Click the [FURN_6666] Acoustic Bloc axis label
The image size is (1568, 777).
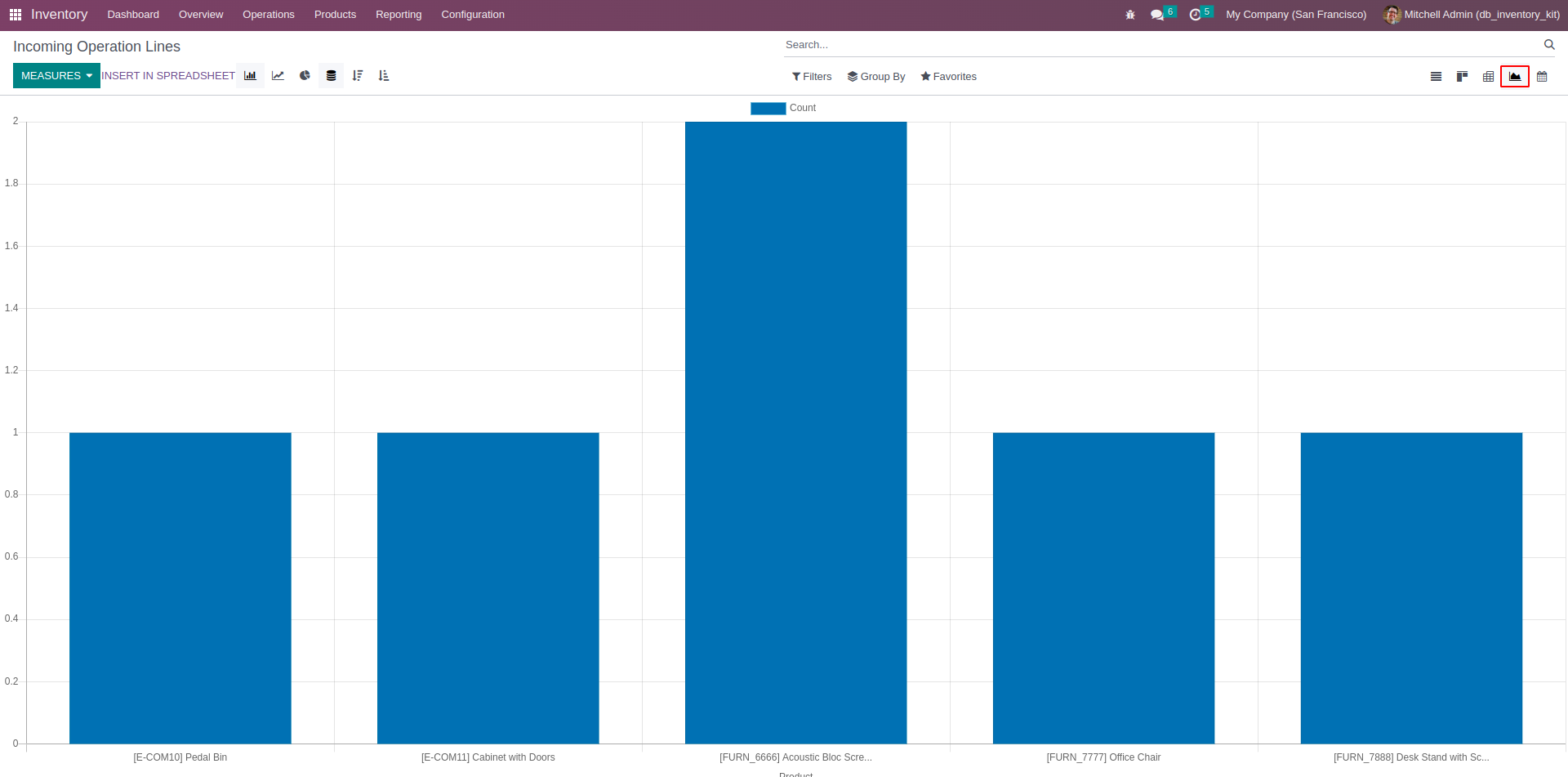(796, 757)
